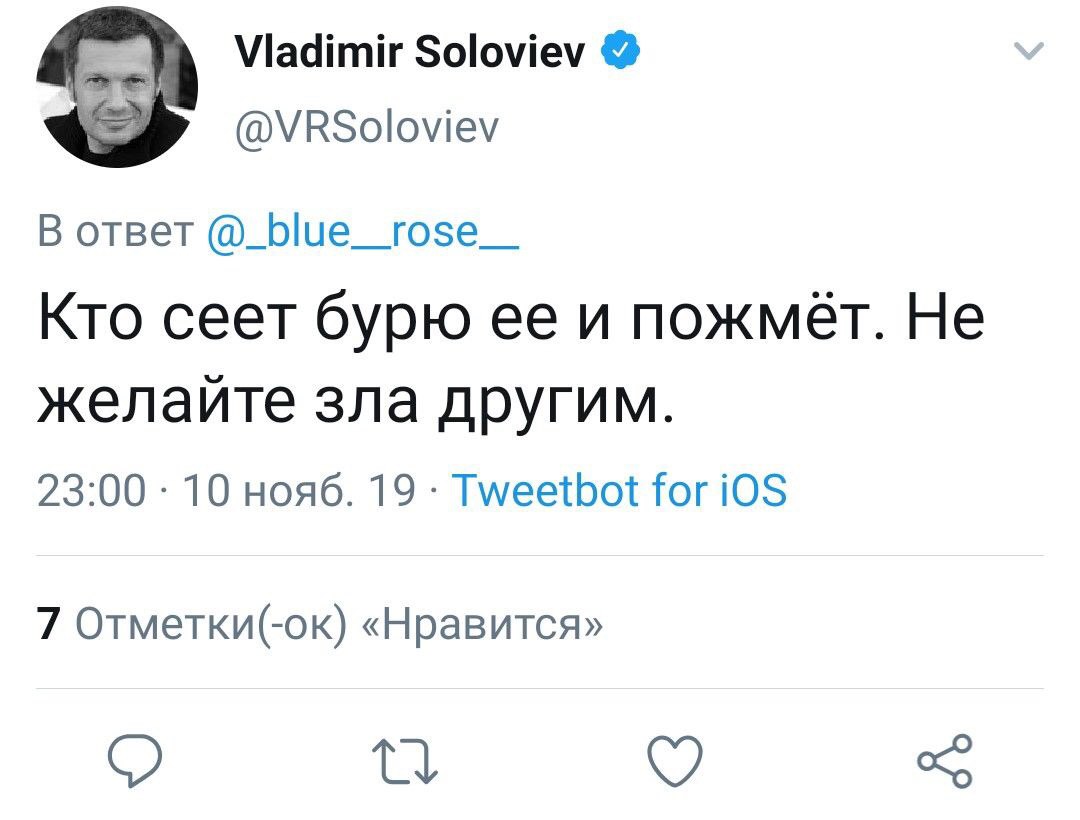Click the @VRSoloviev handle
Viewport: 1080px width, 820px height.
tap(366, 127)
